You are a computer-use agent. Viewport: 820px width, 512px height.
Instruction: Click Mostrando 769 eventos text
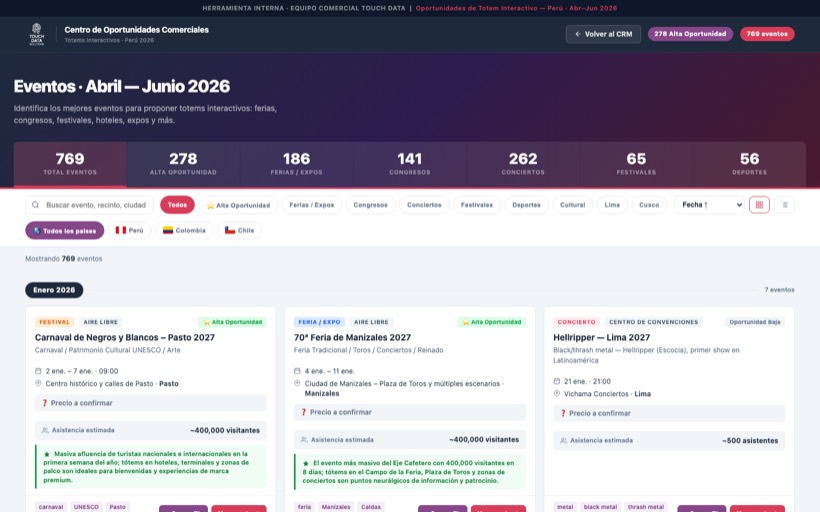tap(64, 259)
